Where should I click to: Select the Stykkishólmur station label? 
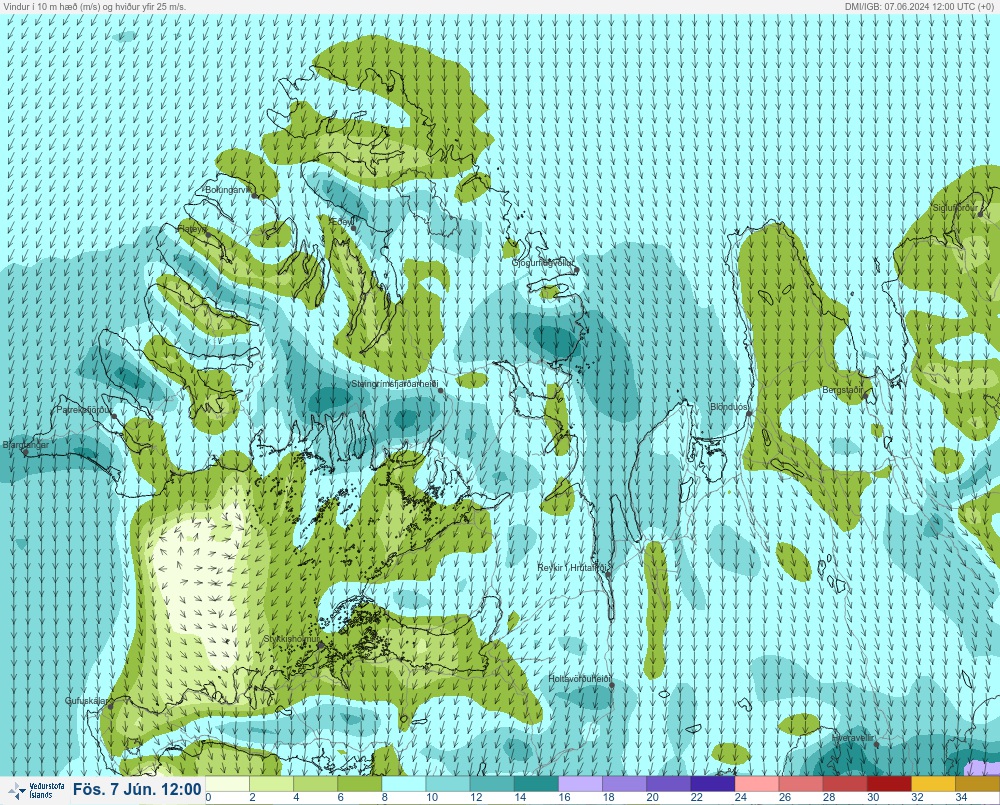click(291, 639)
